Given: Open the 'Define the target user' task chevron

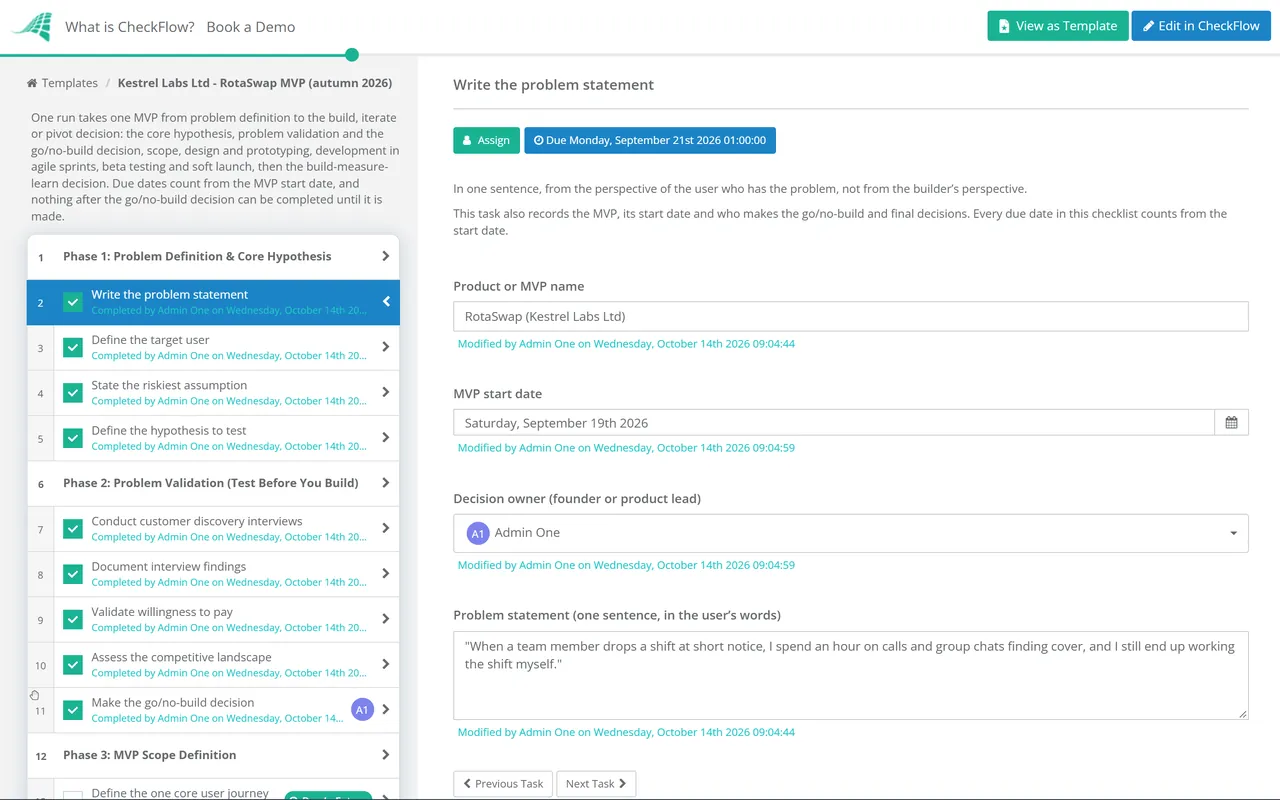Looking at the screenshot, I should pos(386,347).
